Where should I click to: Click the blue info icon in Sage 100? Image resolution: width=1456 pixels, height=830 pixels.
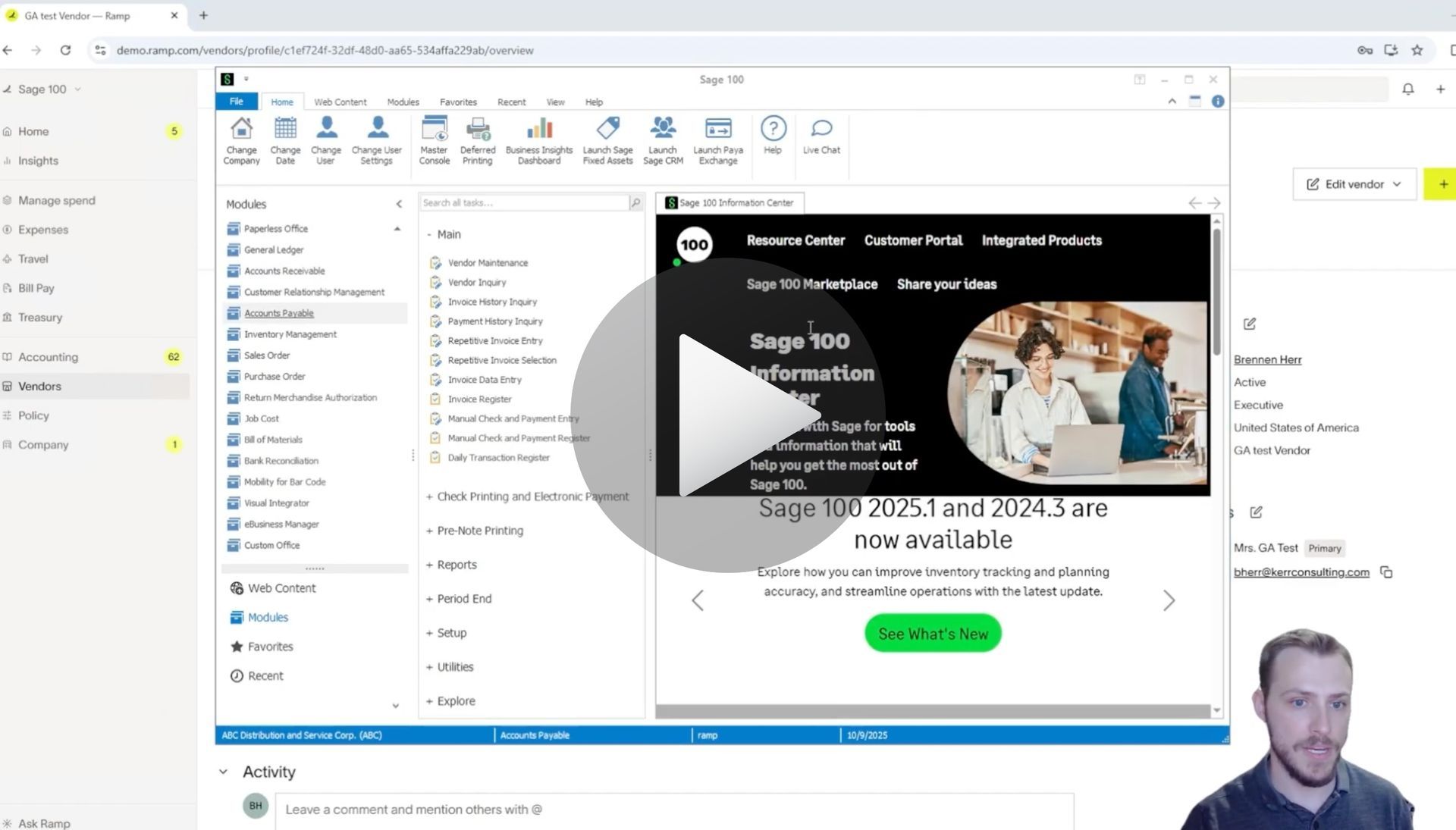[x=1218, y=101]
